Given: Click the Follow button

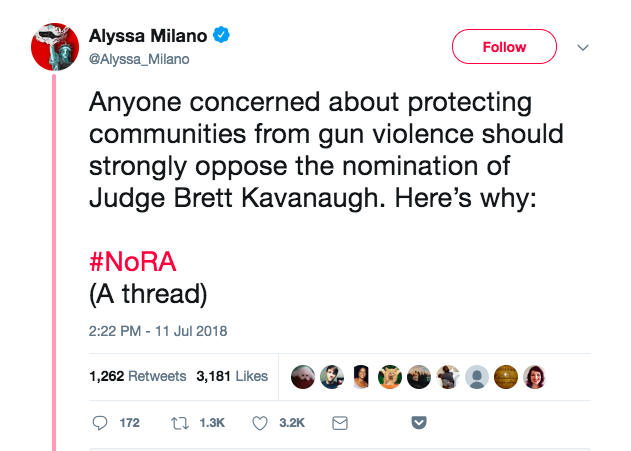Looking at the screenshot, I should pyautogui.click(x=504, y=47).
